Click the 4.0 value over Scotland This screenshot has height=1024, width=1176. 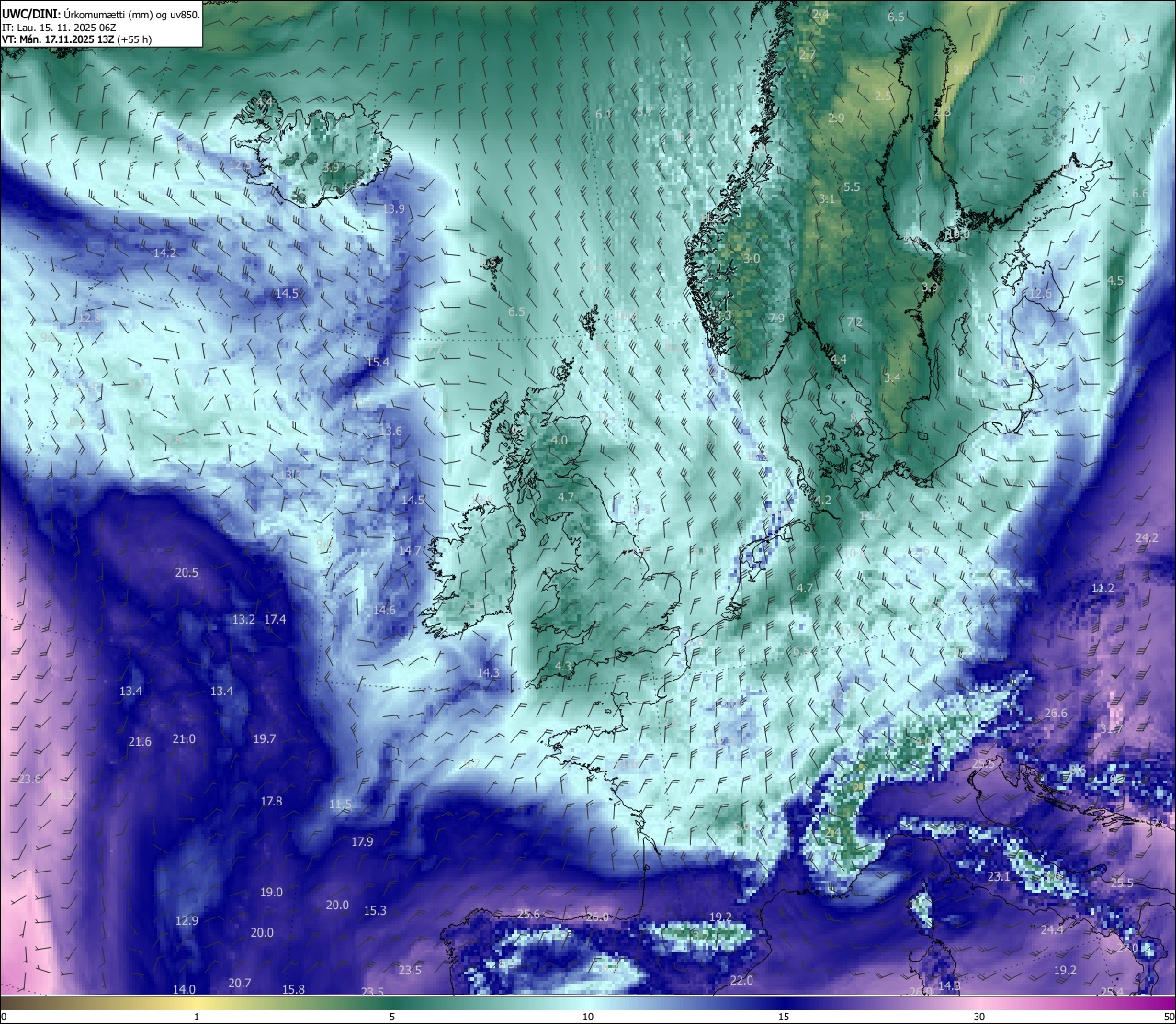coord(560,441)
